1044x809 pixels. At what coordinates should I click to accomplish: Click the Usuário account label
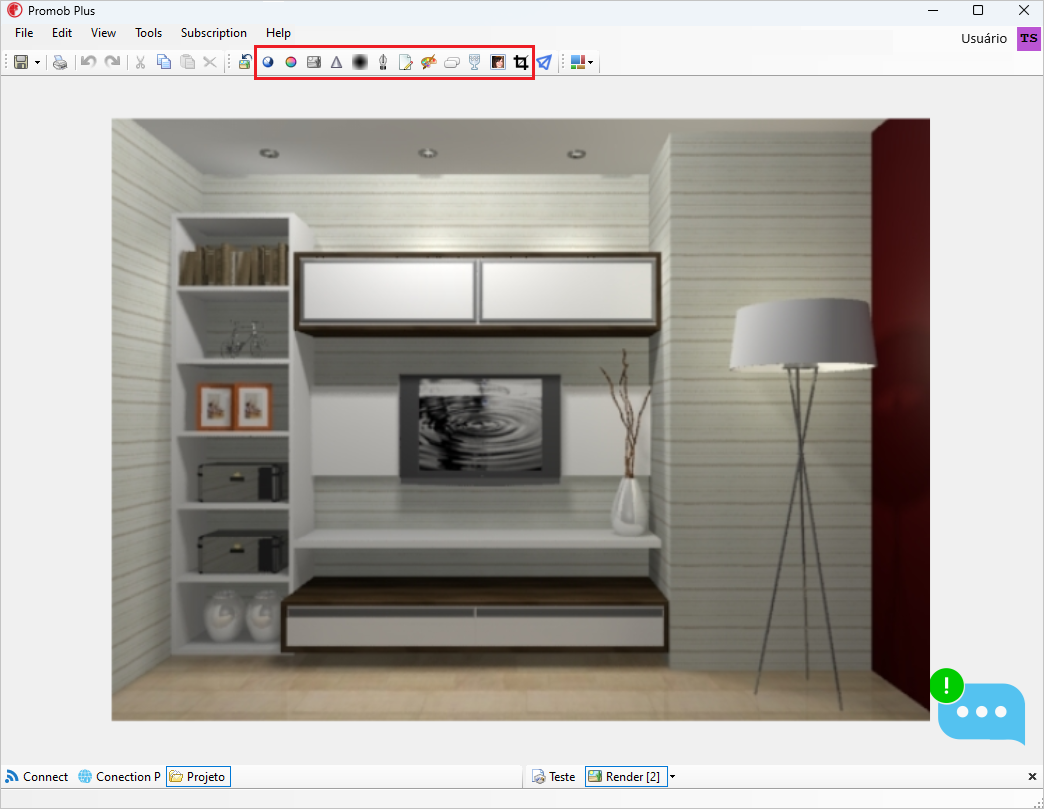tap(983, 39)
